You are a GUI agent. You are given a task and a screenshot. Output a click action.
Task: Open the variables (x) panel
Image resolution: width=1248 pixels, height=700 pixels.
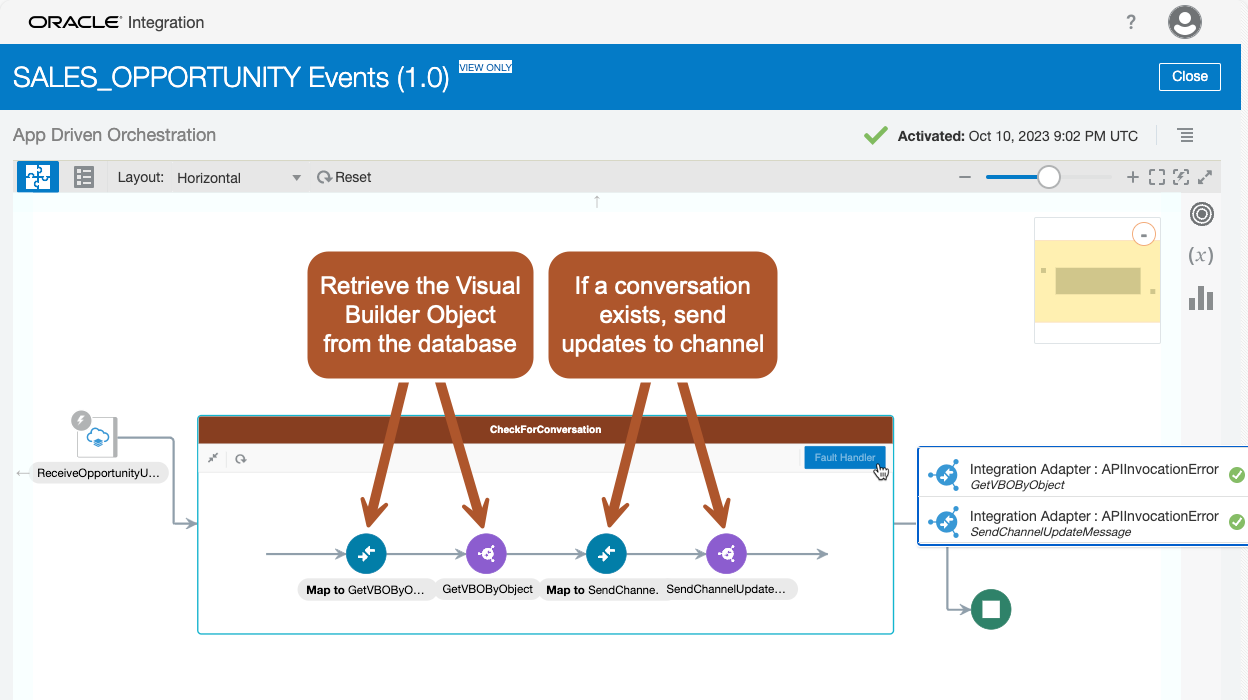1201,255
